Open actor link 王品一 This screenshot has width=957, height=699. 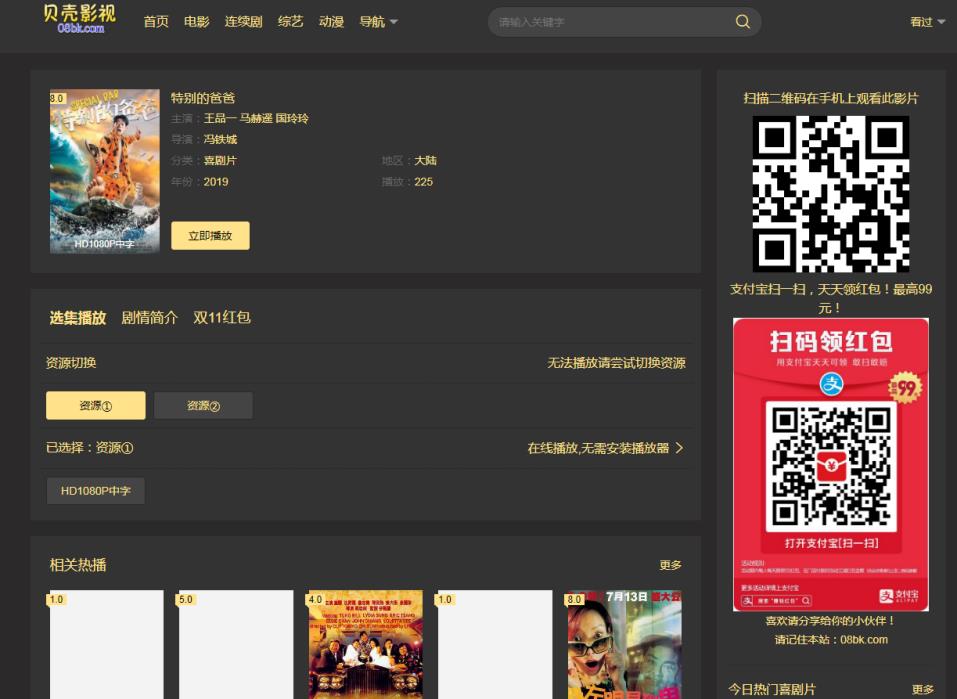pos(220,118)
